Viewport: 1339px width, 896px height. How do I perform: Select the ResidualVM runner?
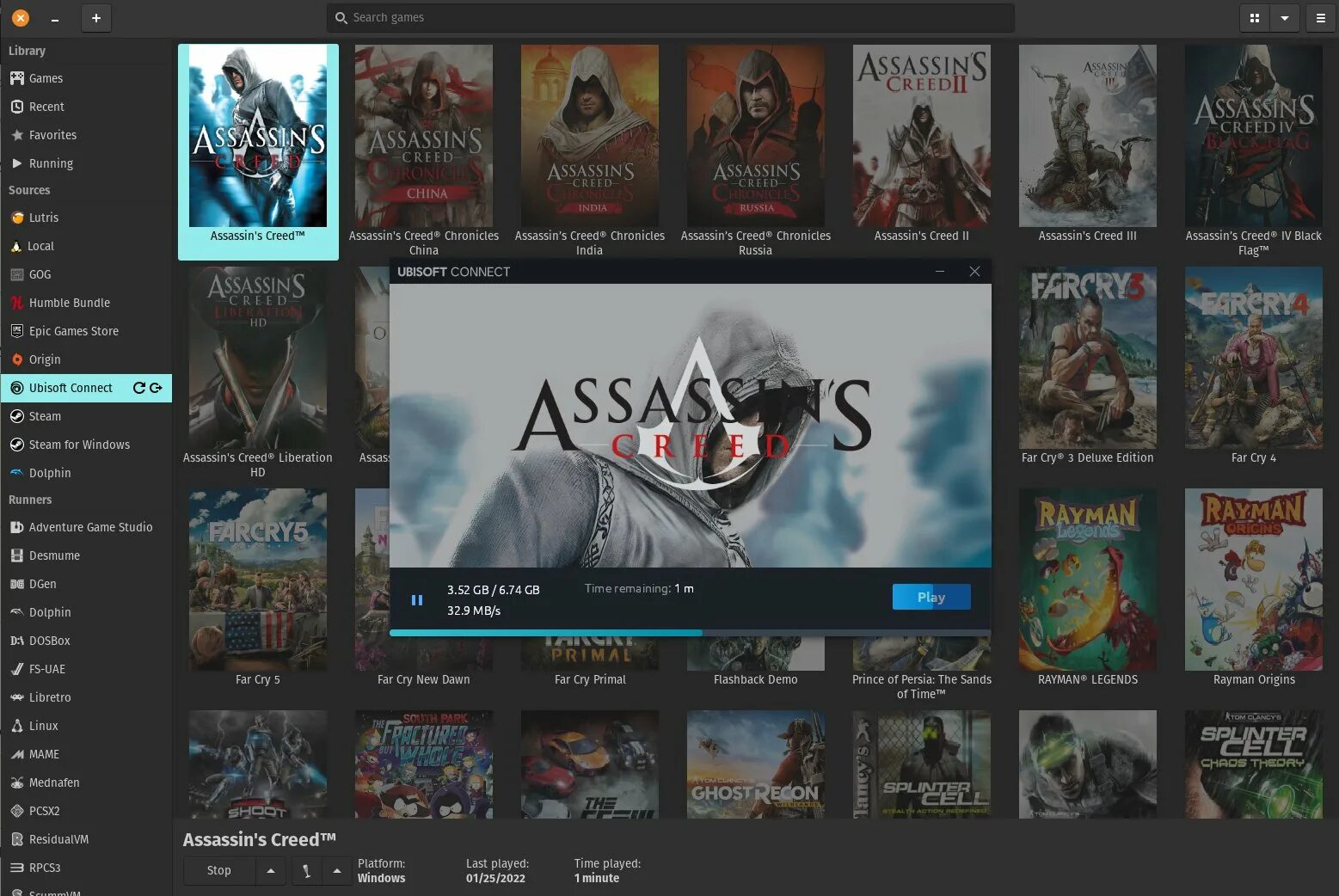click(86, 839)
